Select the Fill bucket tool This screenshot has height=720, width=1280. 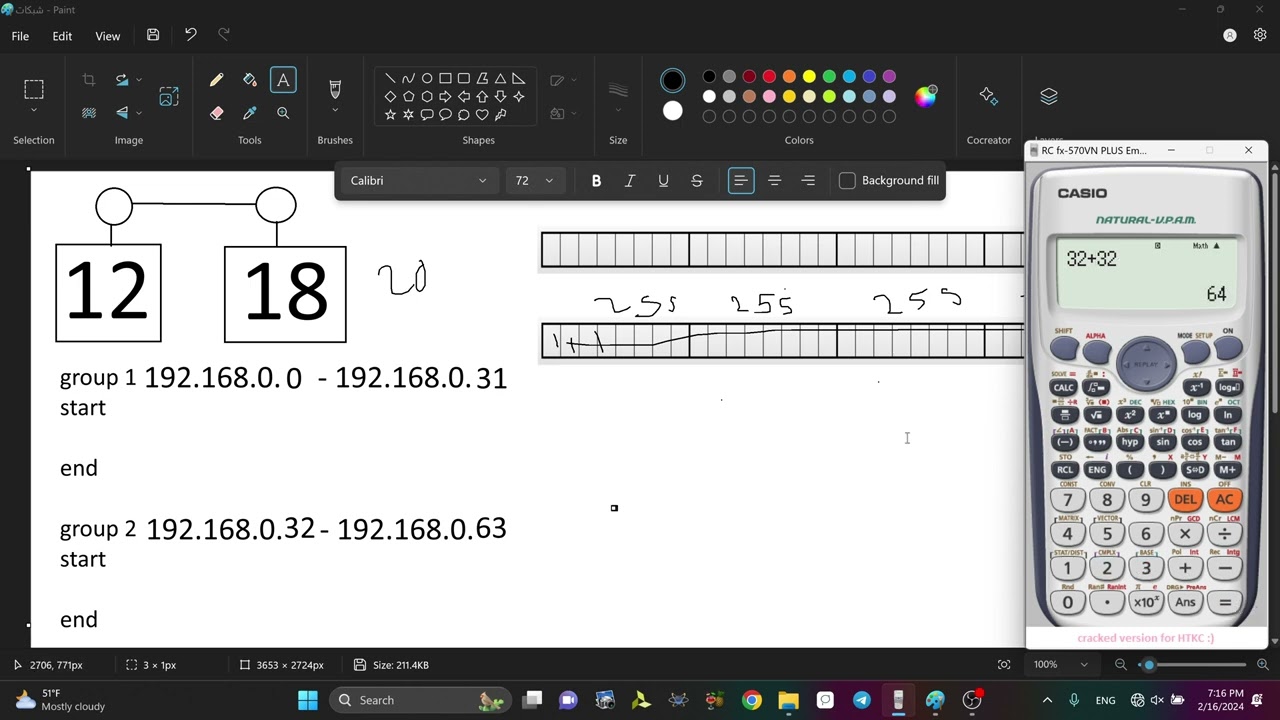point(250,80)
